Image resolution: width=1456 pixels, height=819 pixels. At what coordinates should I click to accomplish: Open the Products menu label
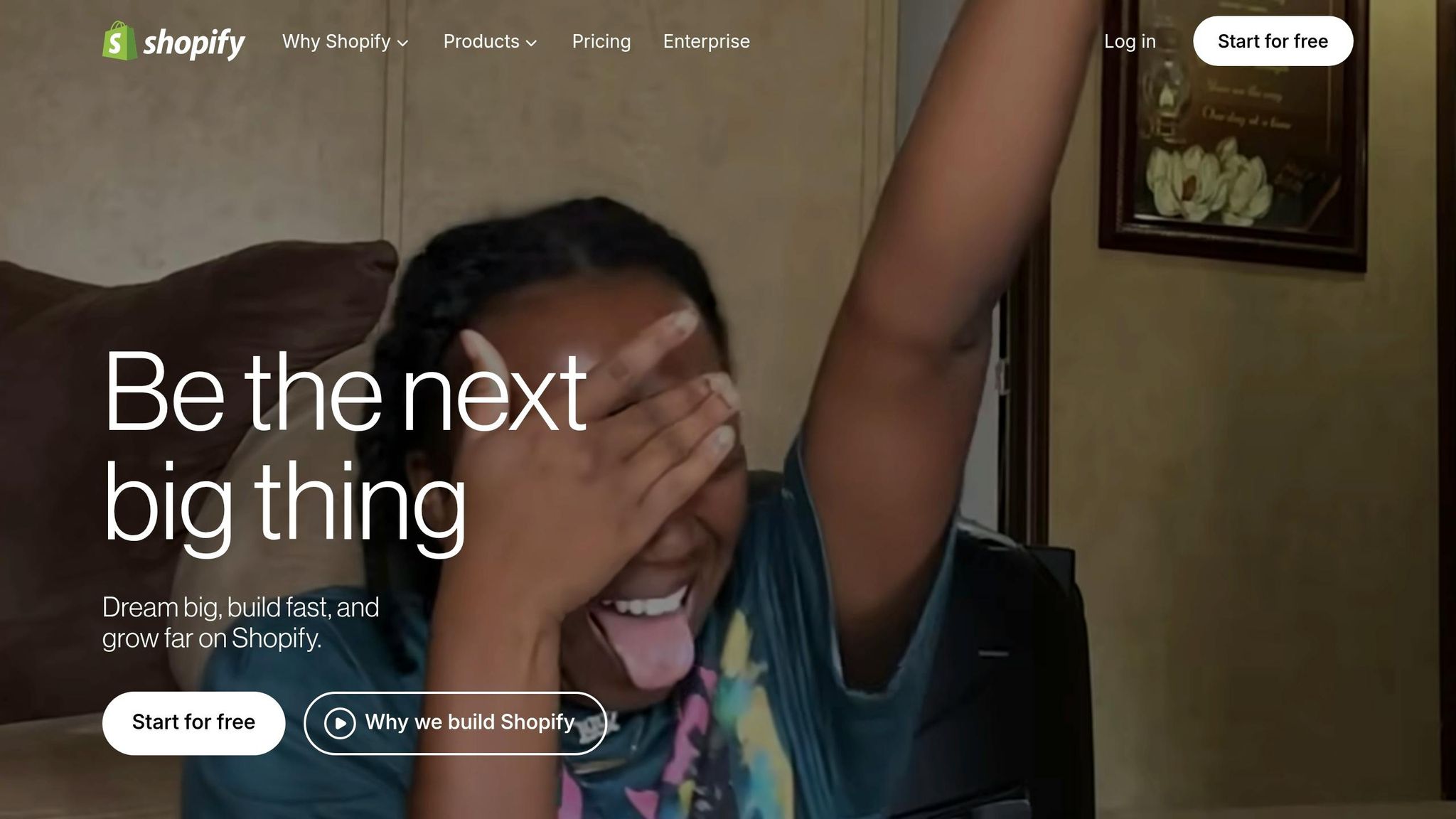tap(481, 41)
